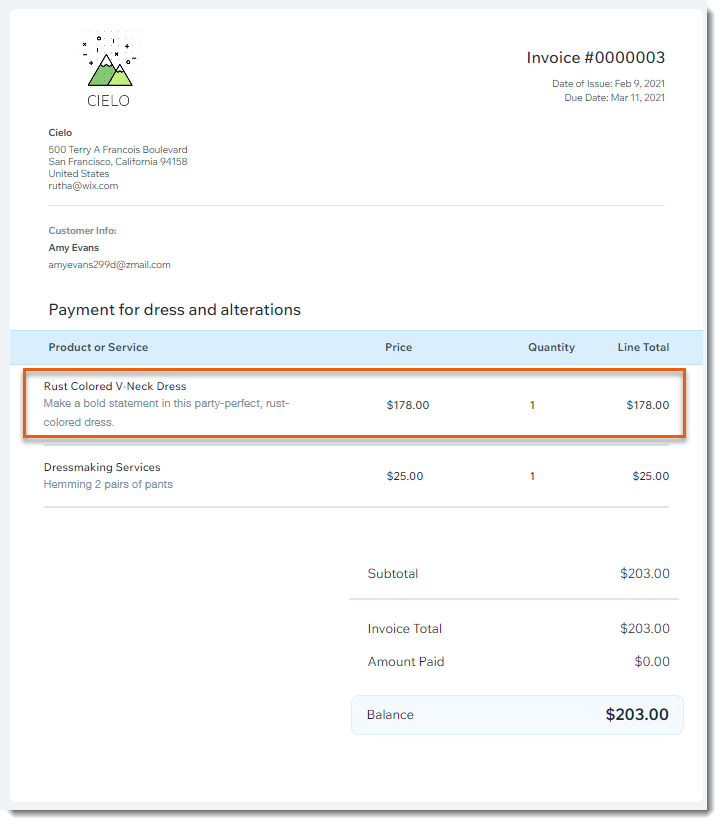Viewport: 722px width, 825px height.
Task: Click the Payment for dress and alterations title
Action: 174,310
